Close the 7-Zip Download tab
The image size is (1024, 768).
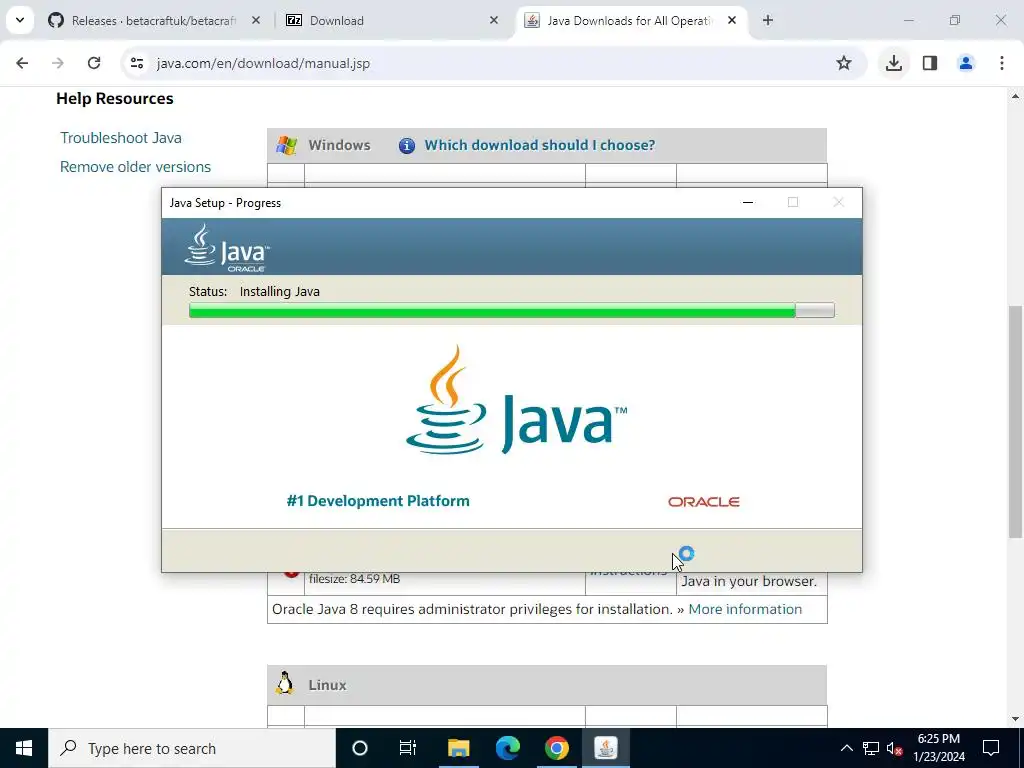click(494, 20)
